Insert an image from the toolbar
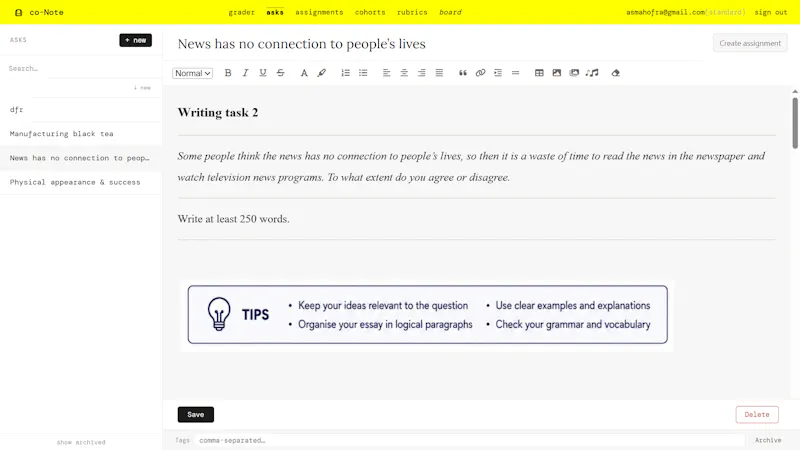The image size is (800, 450). click(557, 73)
